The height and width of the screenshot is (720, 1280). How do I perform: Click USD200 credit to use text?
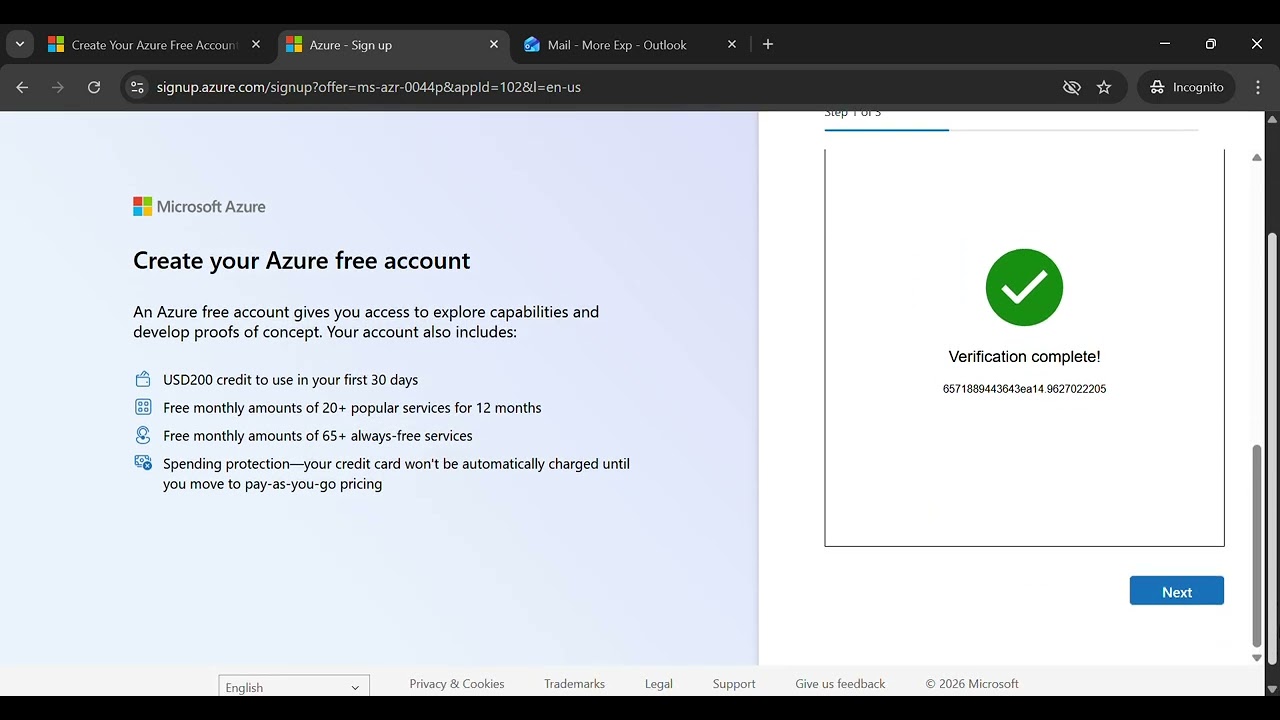(x=291, y=380)
